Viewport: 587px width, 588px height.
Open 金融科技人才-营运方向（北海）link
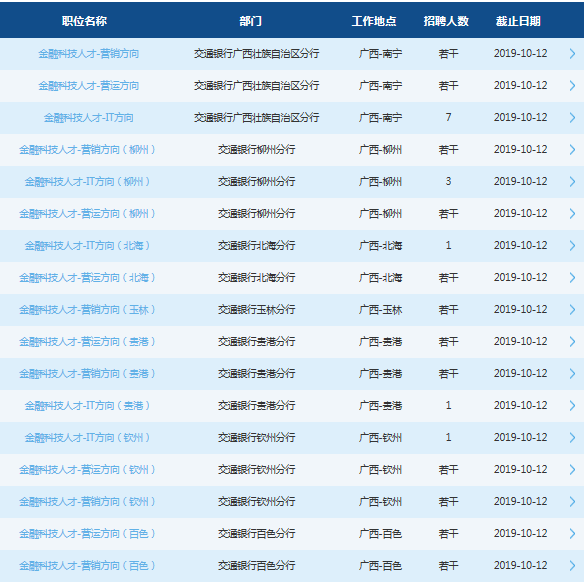(87, 278)
